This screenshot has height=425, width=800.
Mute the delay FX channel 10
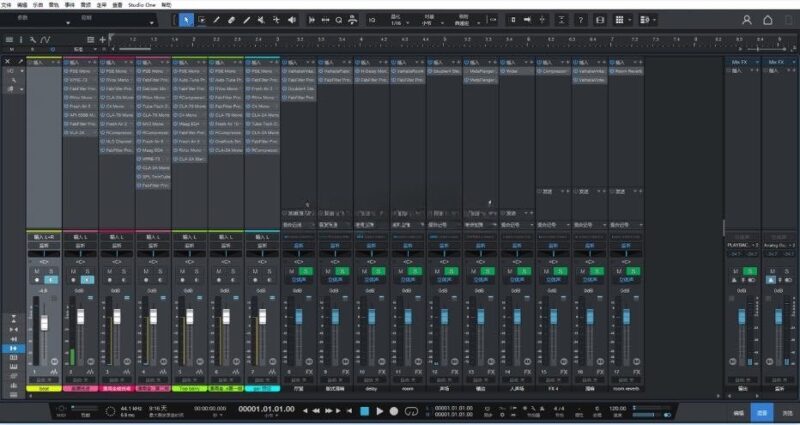point(364,271)
